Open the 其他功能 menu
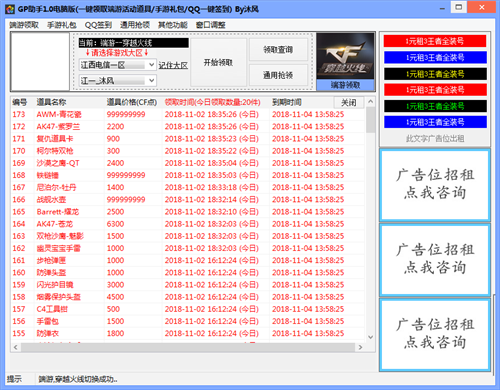Image resolution: width=500 pixels, height=390 pixels. click(x=173, y=25)
